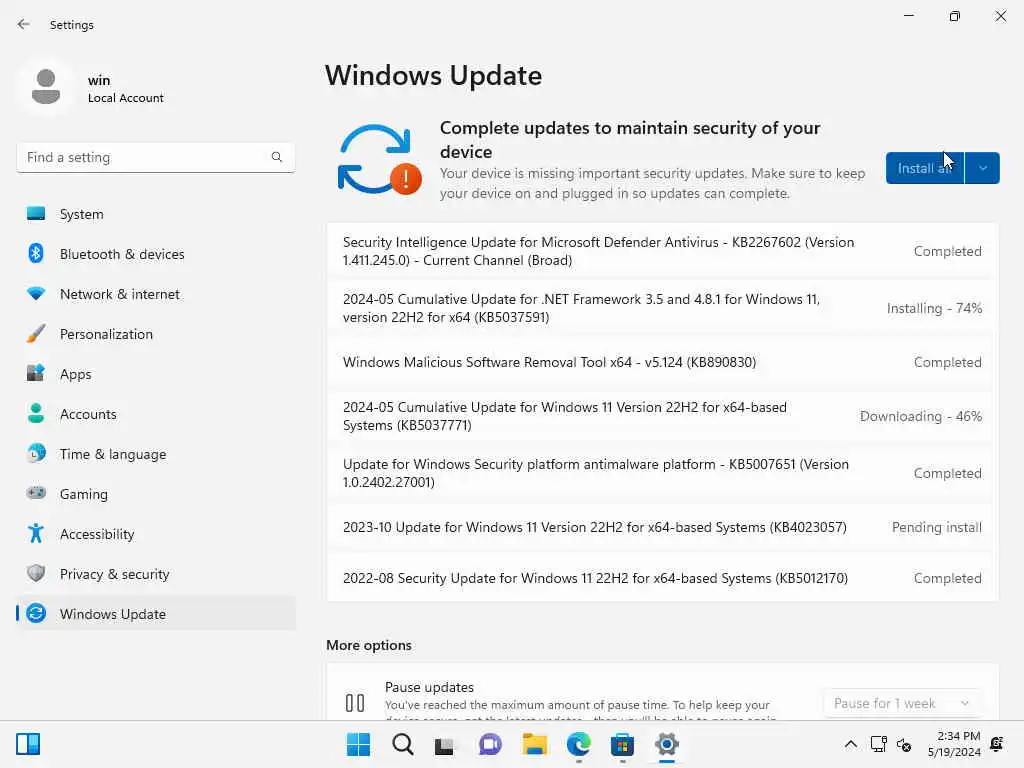Open taskbar Search
Screen dimensions: 1024x768
[402, 744]
